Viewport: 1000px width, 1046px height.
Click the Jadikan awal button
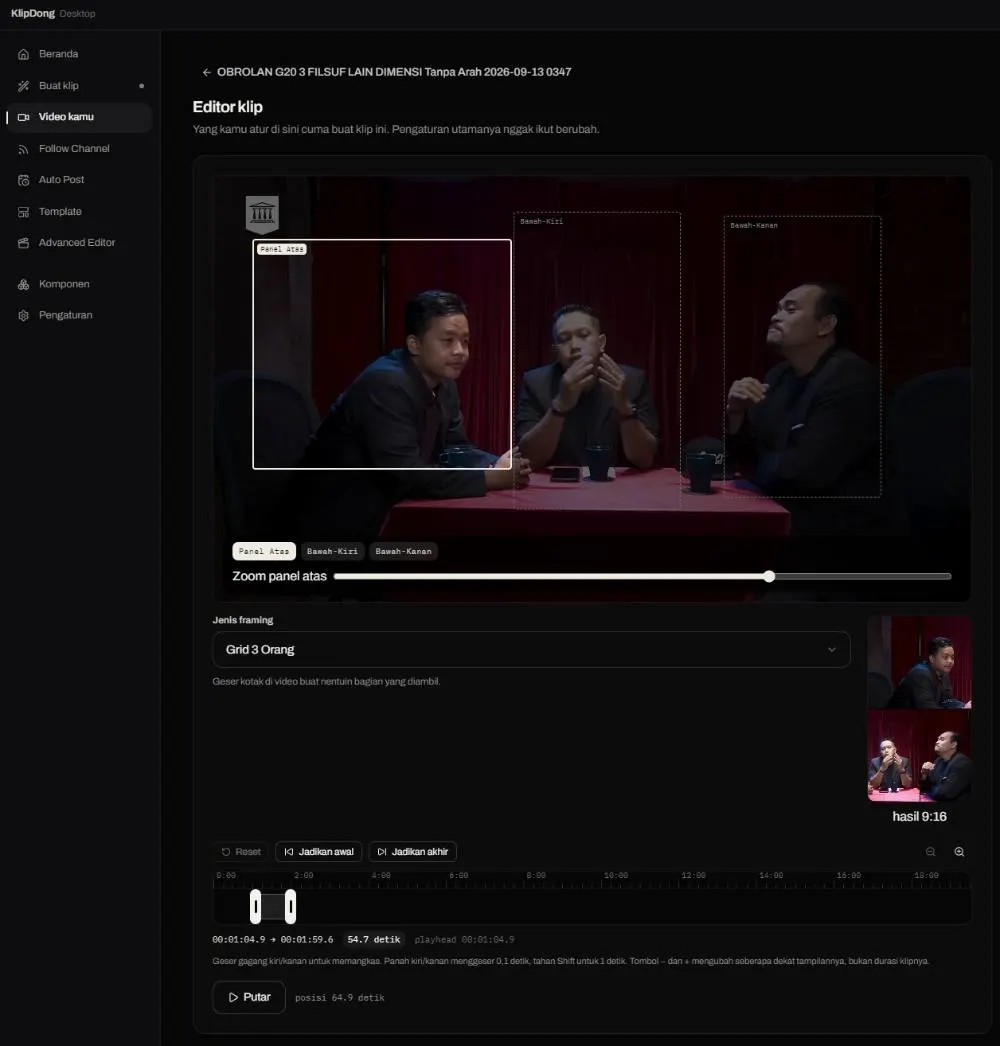point(319,852)
